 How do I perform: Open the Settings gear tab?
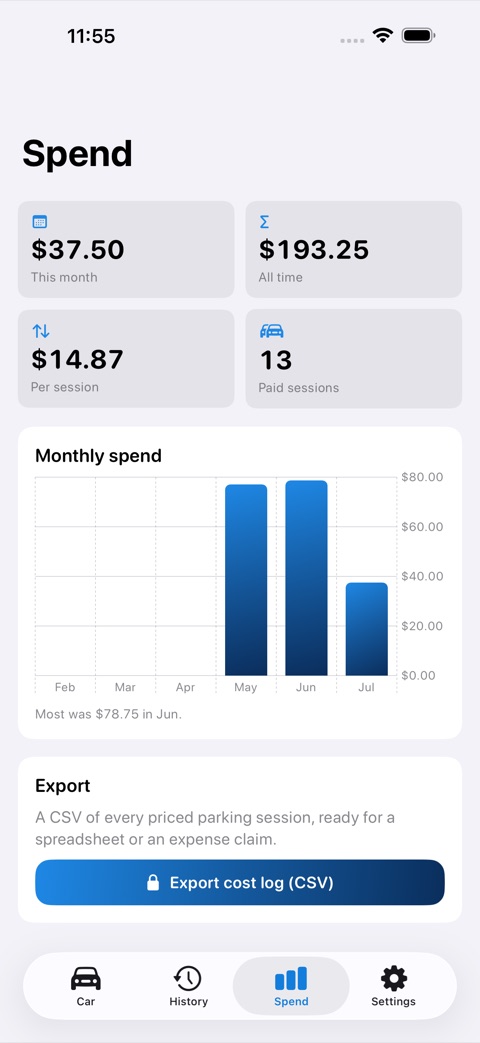click(394, 986)
